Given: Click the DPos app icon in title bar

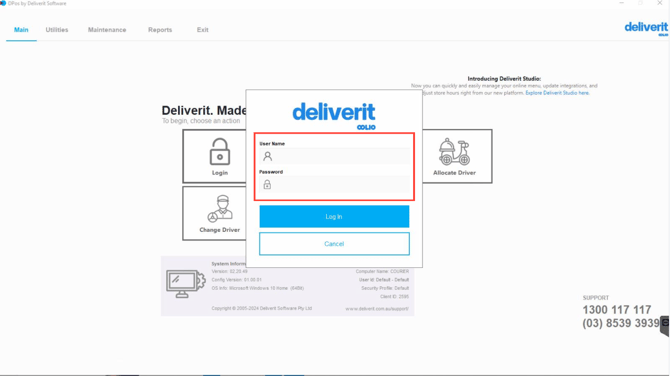Looking at the screenshot, I should 3,3.
